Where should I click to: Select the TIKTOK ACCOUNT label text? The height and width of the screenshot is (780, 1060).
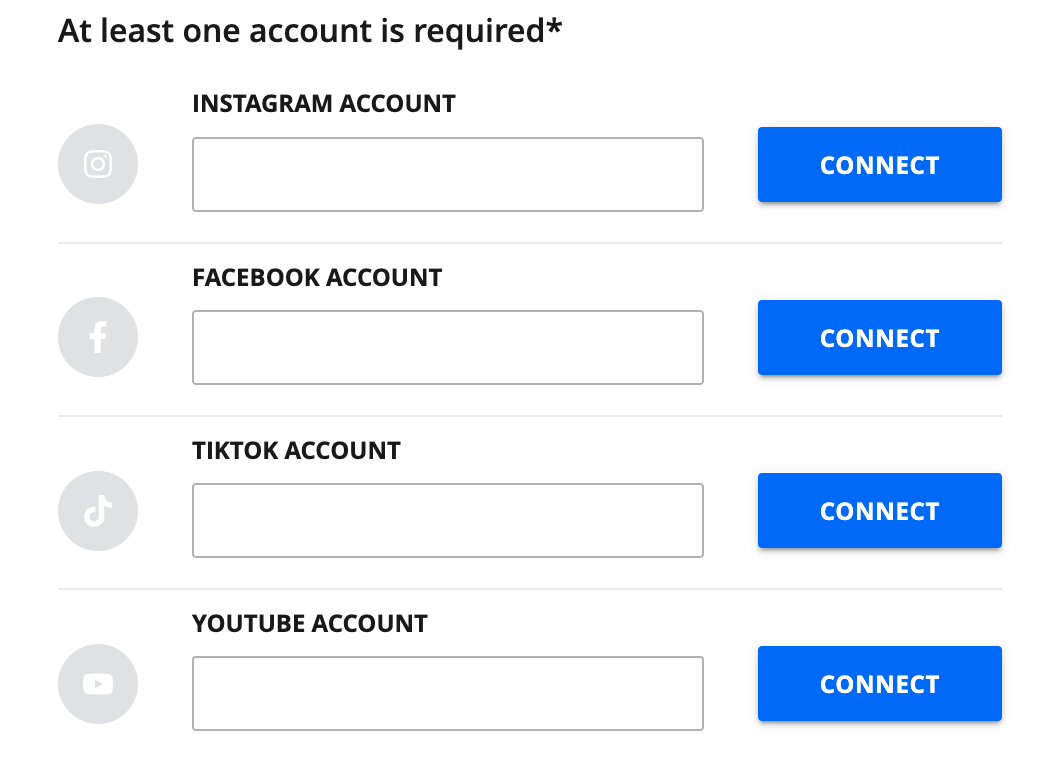(x=296, y=450)
